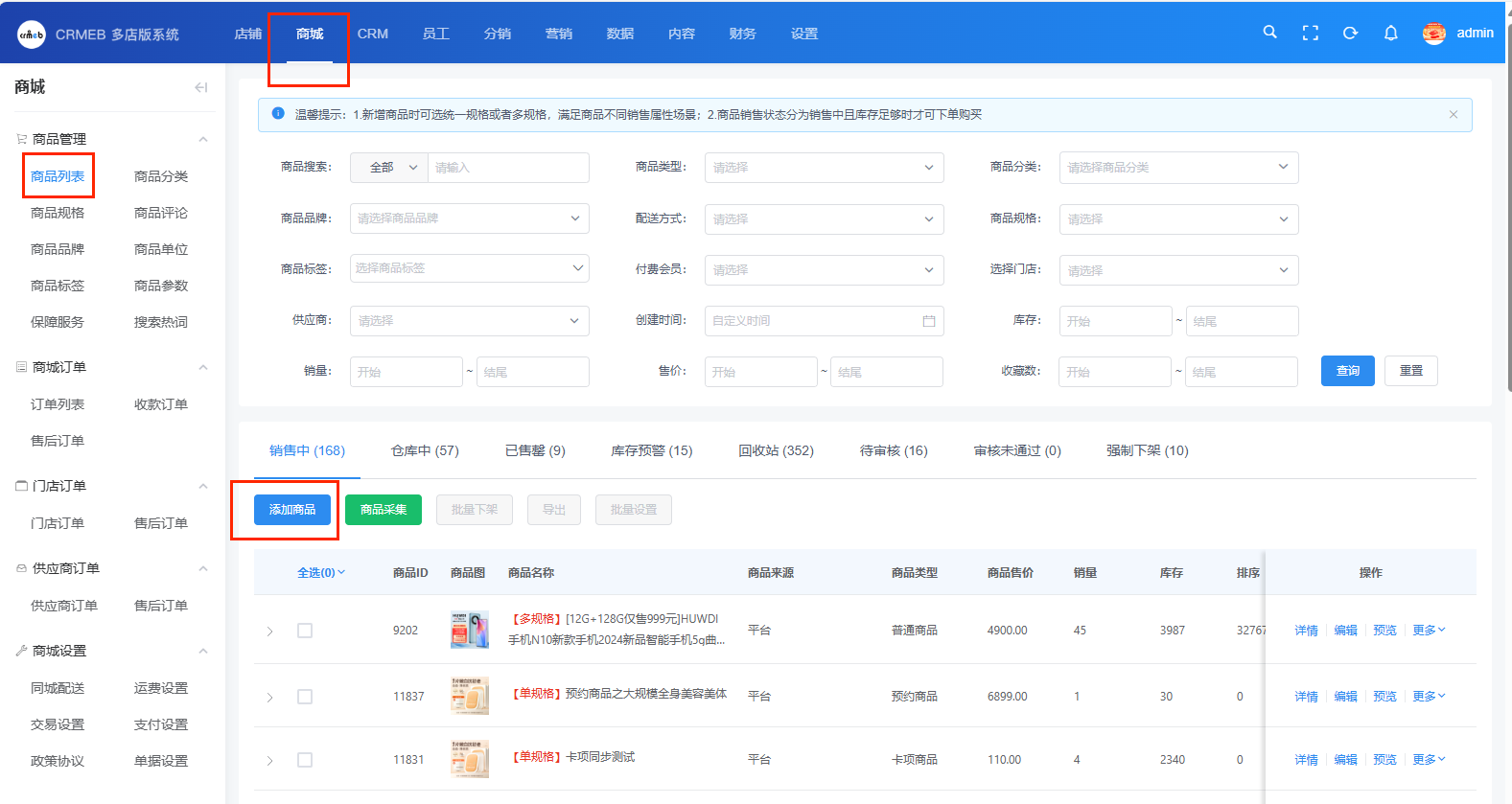Viewport: 1512px width, 804px height.
Task: Switch to 仓库中 (57) tab
Action: point(425,450)
